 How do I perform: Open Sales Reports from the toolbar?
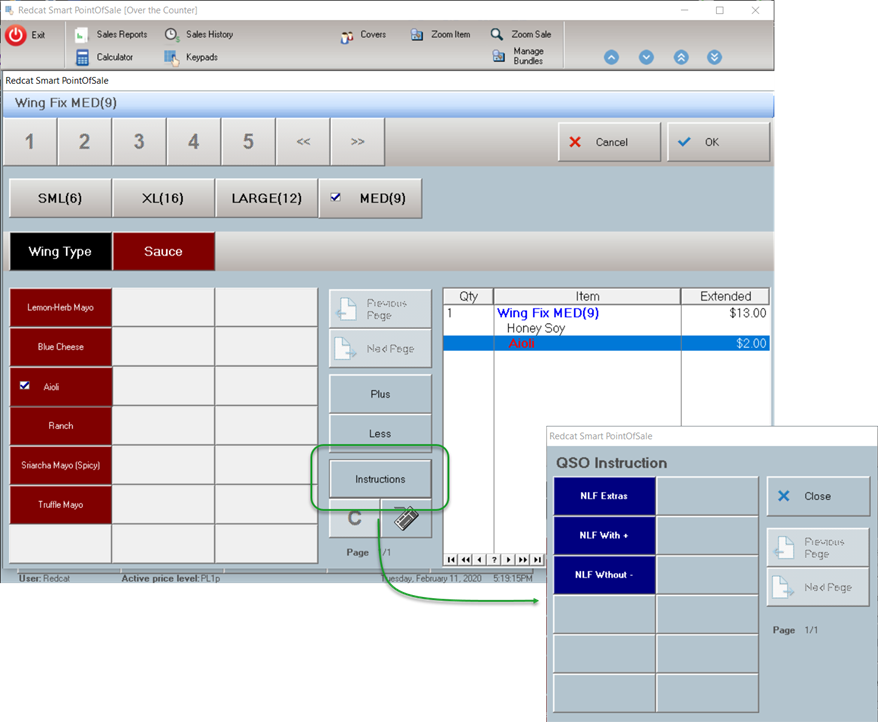point(111,34)
